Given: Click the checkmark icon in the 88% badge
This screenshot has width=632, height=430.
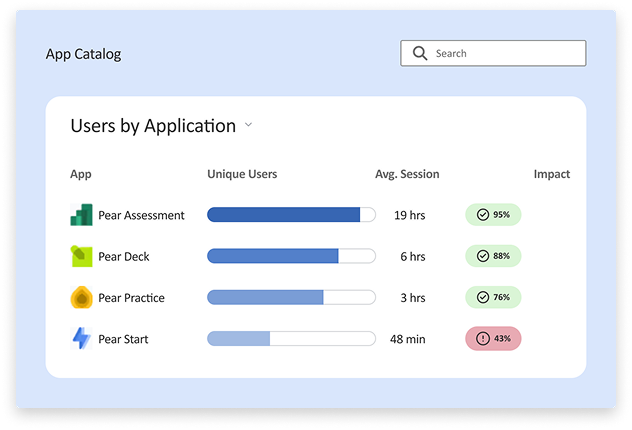Looking at the screenshot, I should coord(483,256).
